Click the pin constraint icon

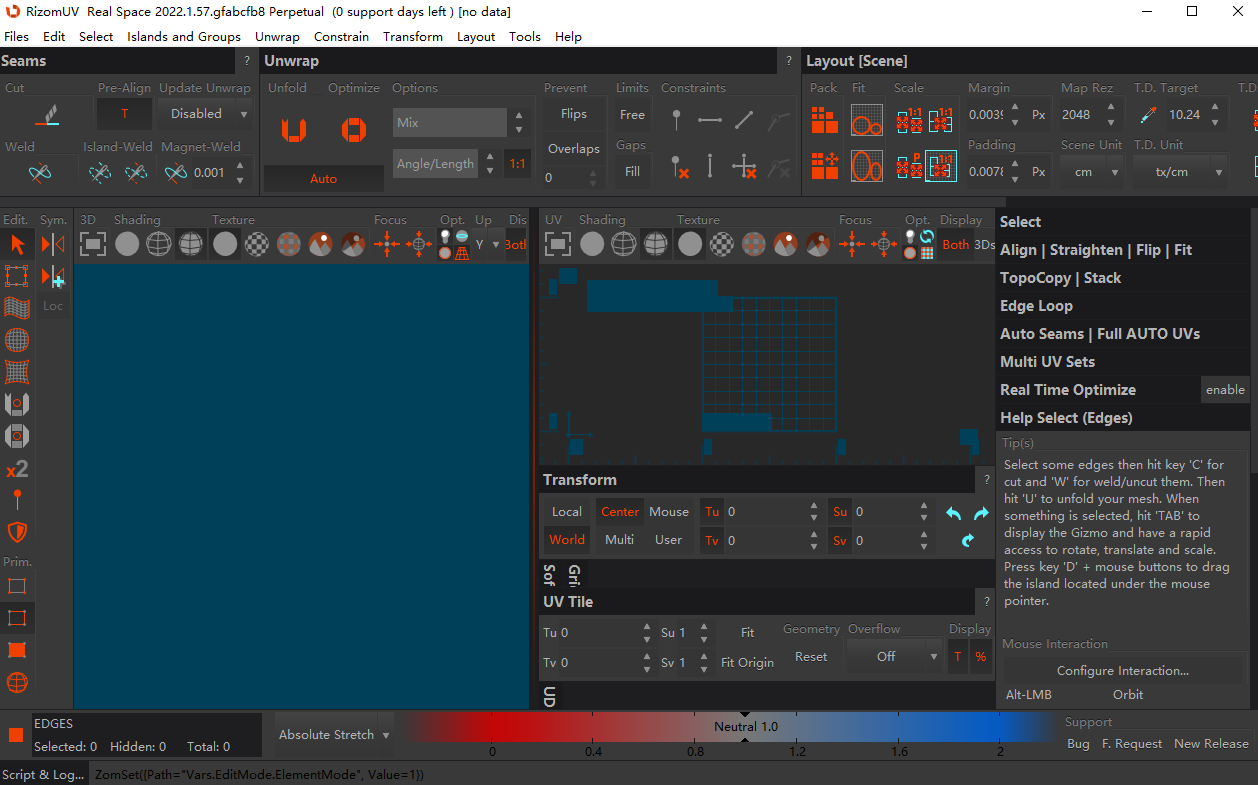pos(677,120)
